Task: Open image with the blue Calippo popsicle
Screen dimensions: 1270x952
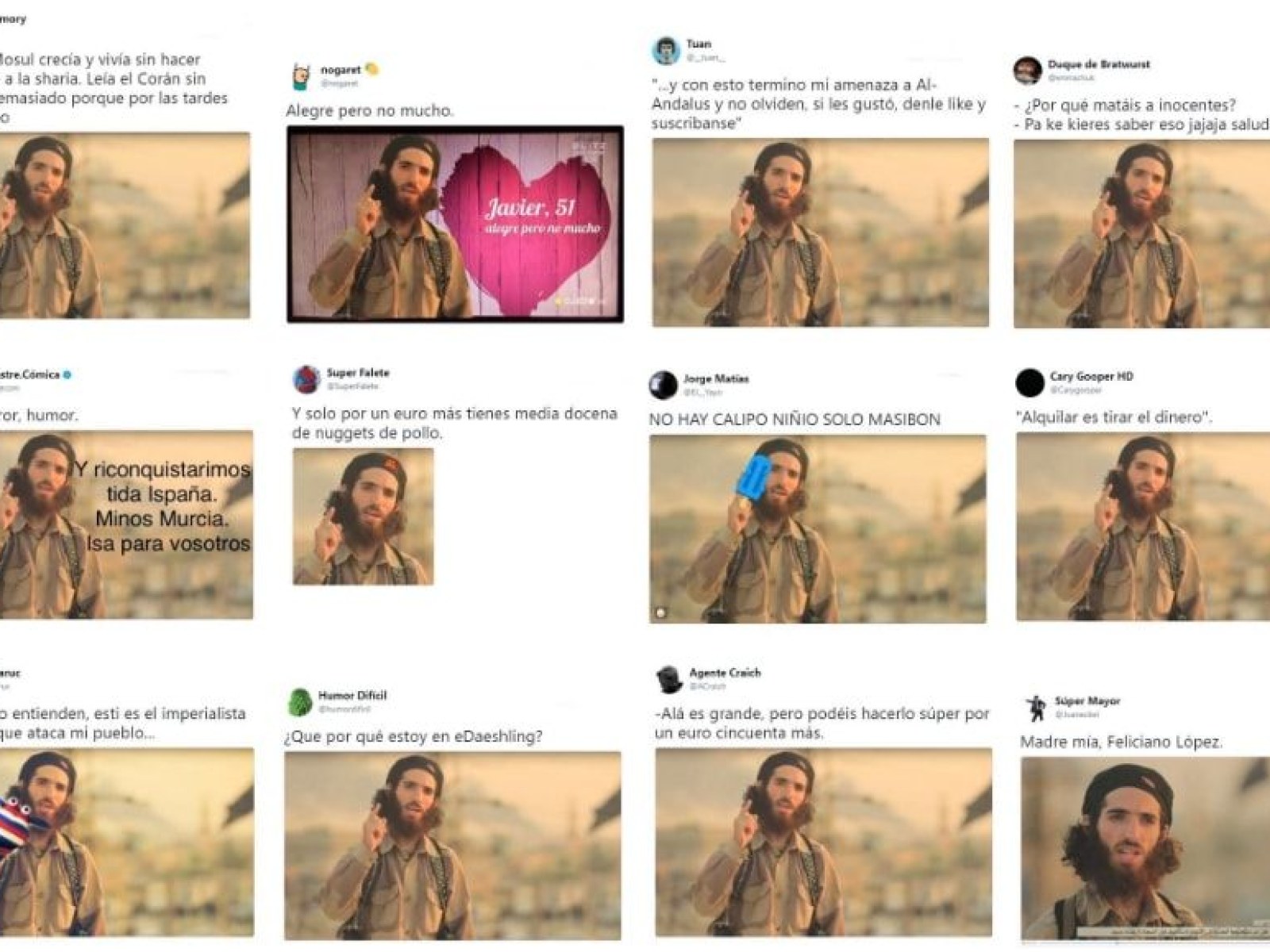Action: click(x=818, y=528)
